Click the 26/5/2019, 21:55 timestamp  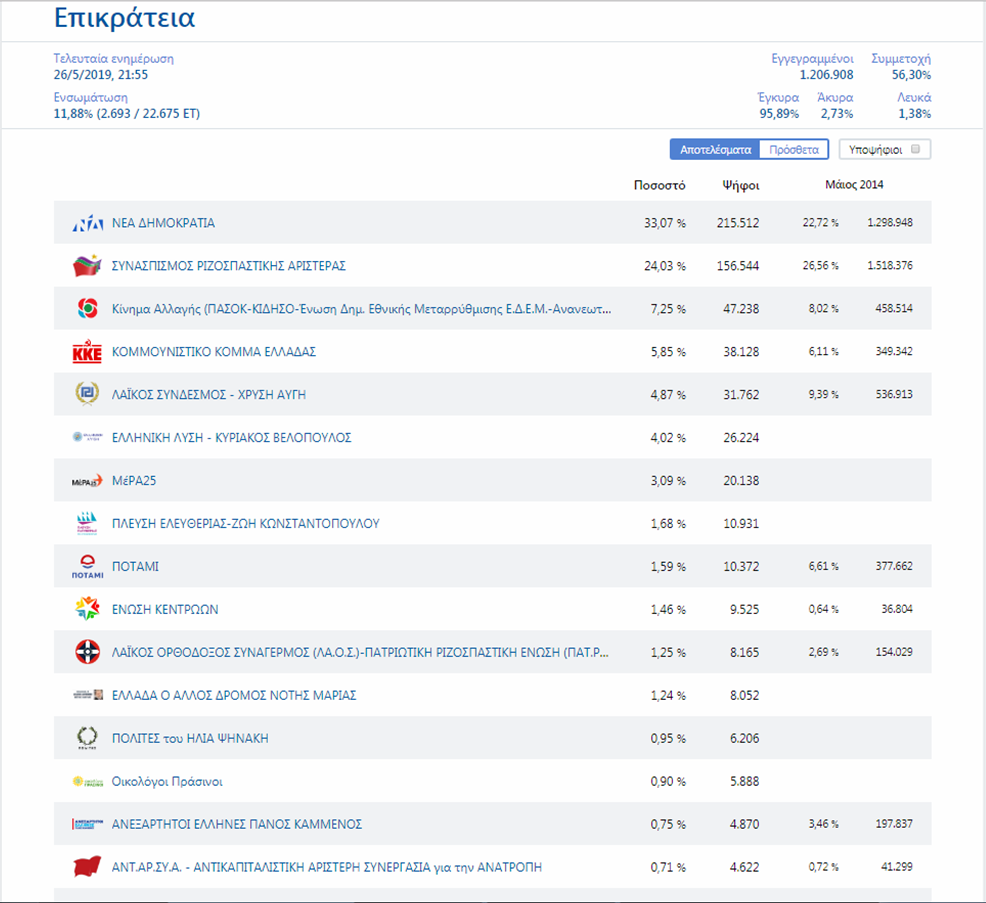pos(101,75)
